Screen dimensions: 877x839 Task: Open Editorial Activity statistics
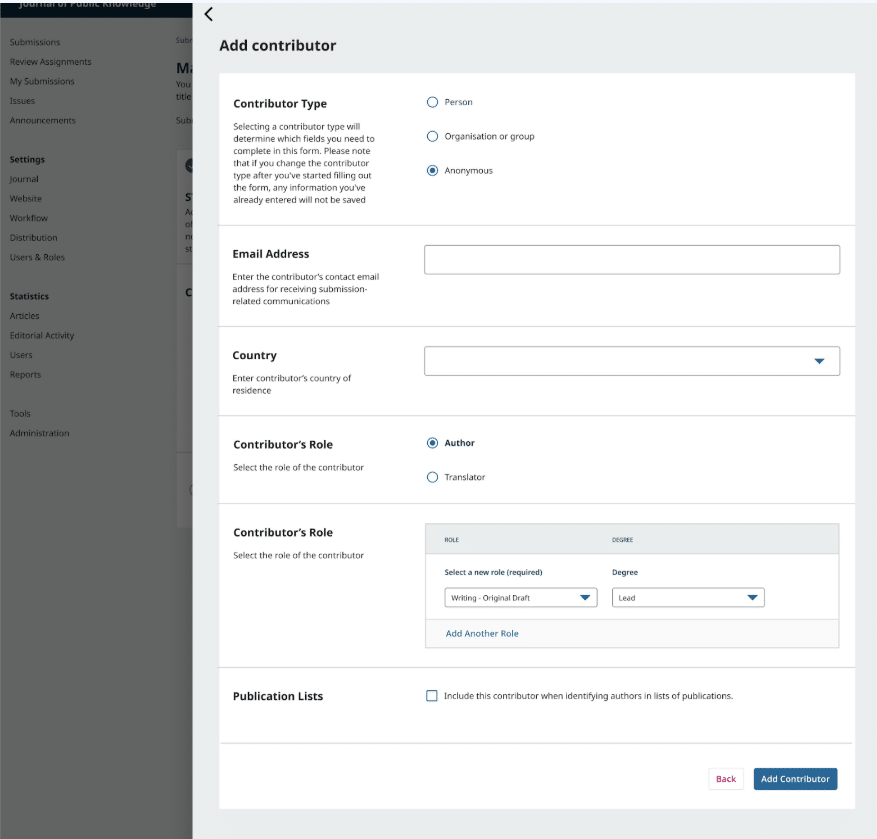coord(42,336)
